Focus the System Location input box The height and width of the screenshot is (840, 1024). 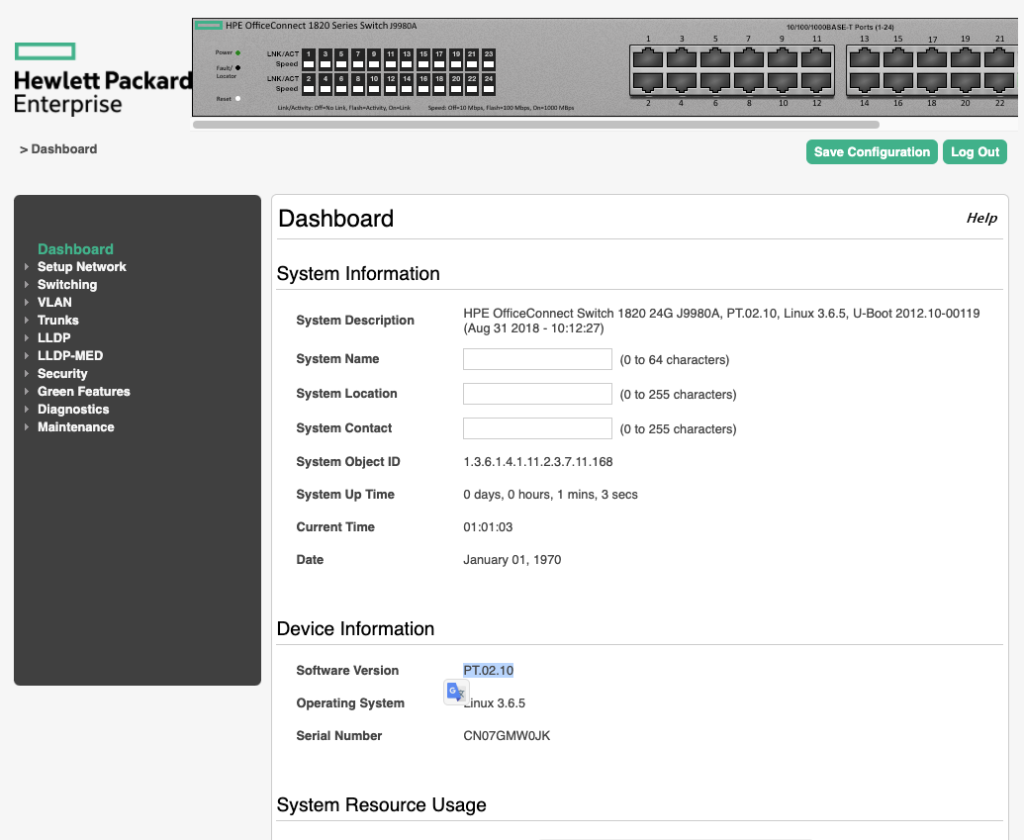tap(537, 394)
